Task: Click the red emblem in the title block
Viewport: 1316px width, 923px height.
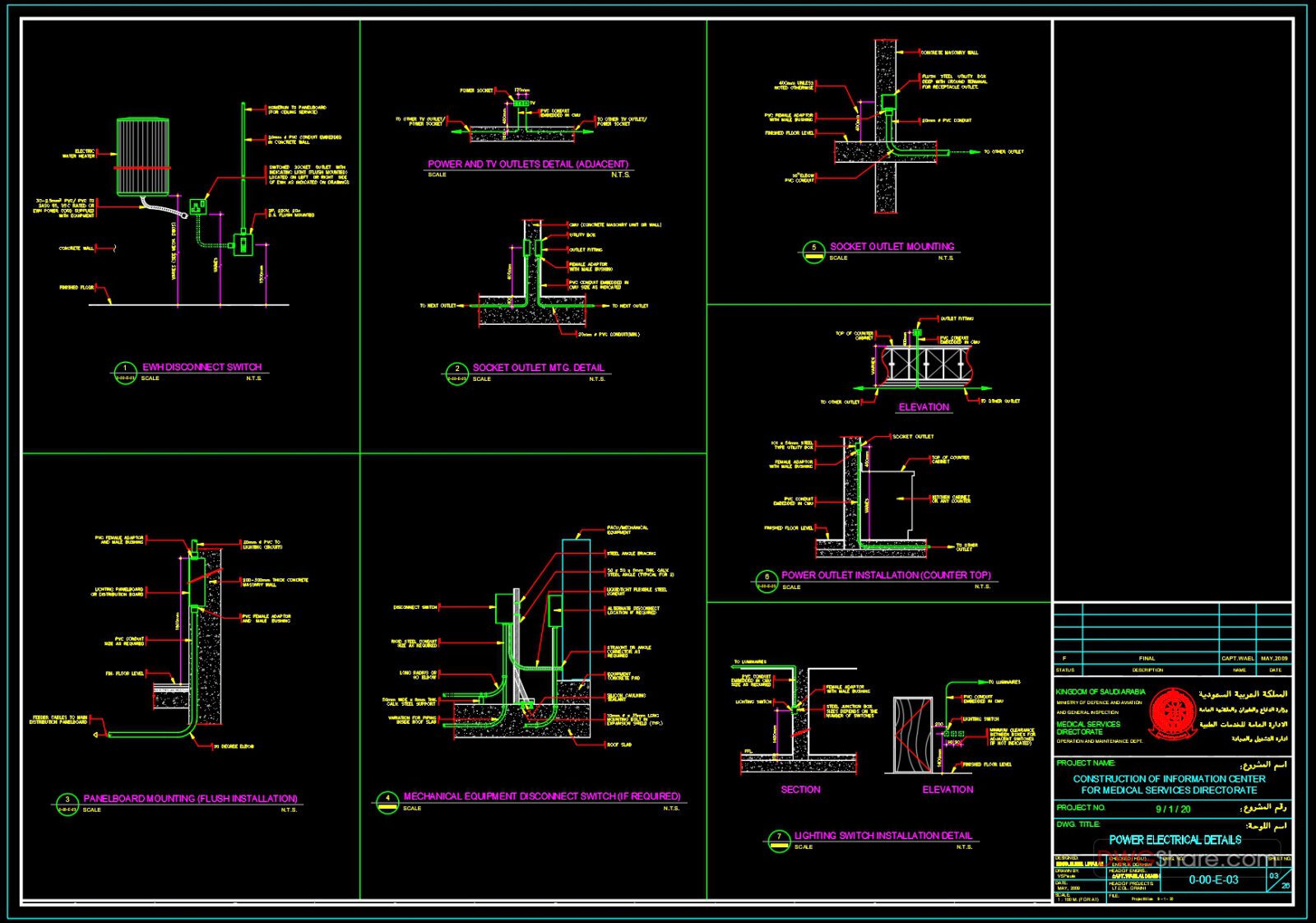Action: click(1173, 714)
